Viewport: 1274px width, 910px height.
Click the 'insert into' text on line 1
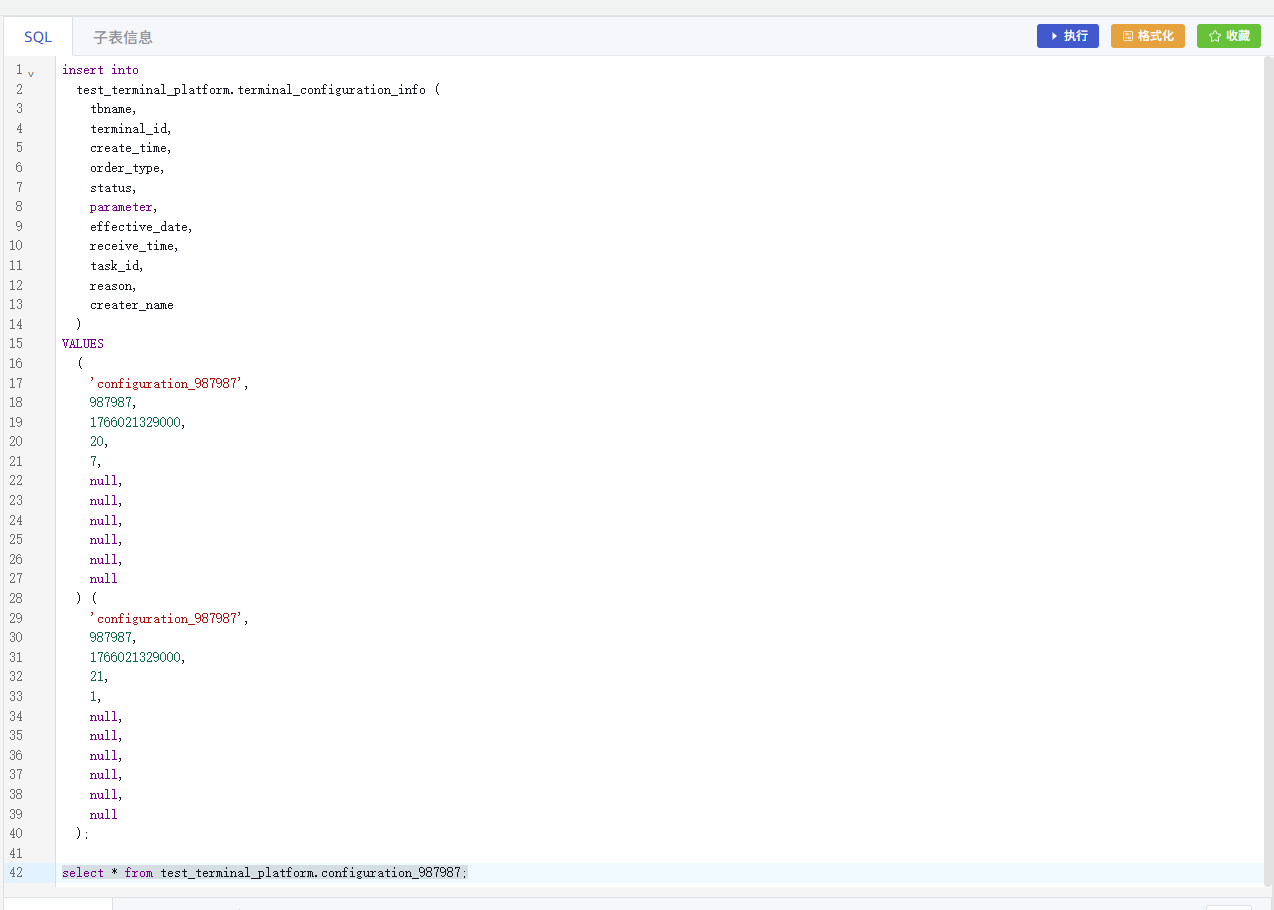coord(100,70)
